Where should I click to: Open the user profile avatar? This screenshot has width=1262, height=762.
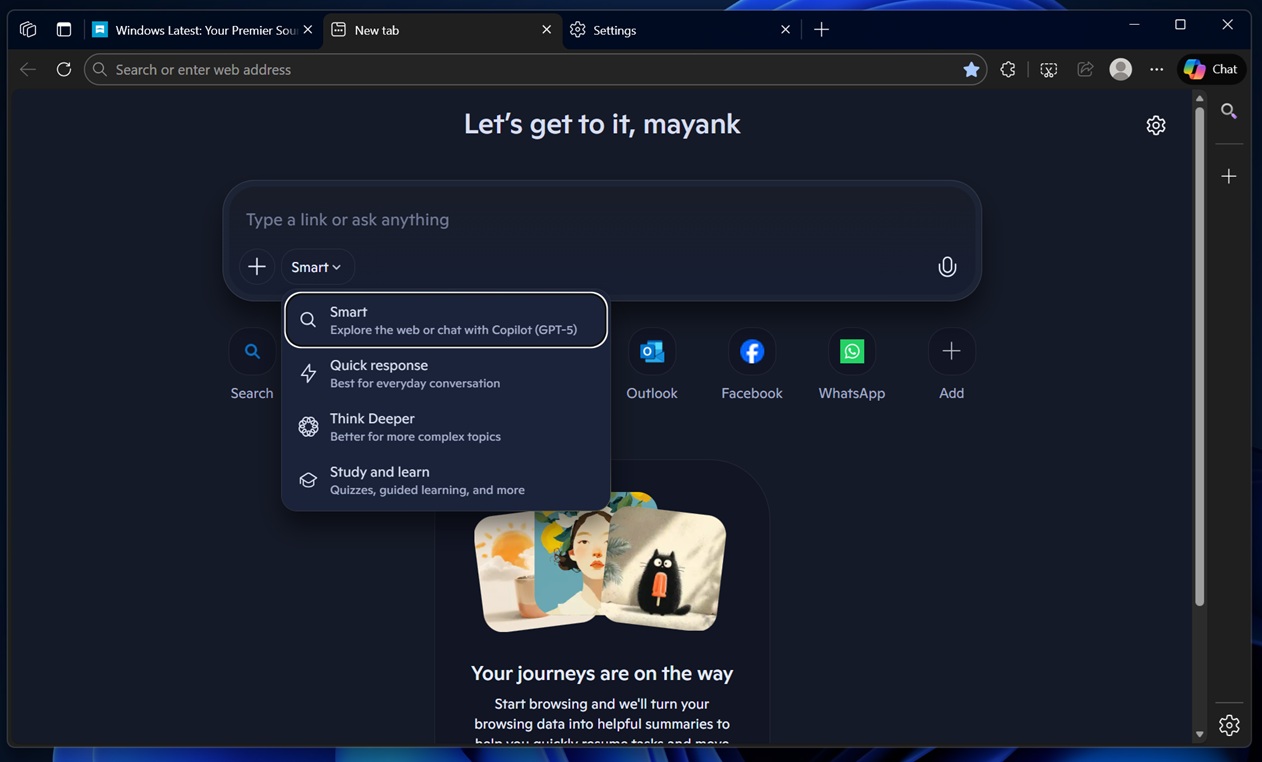tap(1121, 69)
